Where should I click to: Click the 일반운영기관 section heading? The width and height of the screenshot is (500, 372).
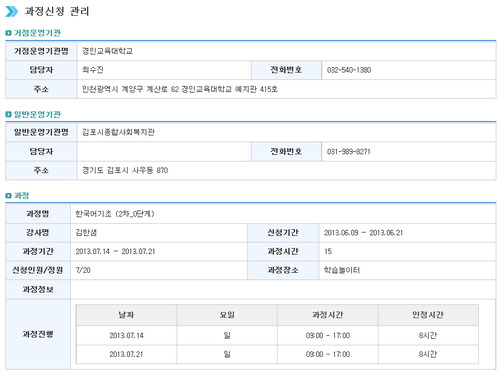point(37,114)
